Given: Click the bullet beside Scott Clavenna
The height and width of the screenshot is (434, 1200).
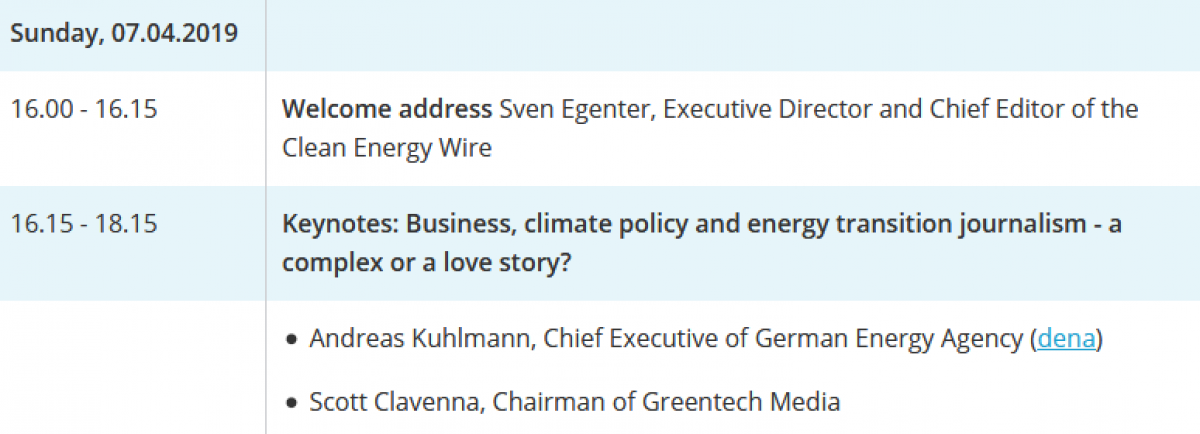Looking at the screenshot, I should click(x=292, y=404).
